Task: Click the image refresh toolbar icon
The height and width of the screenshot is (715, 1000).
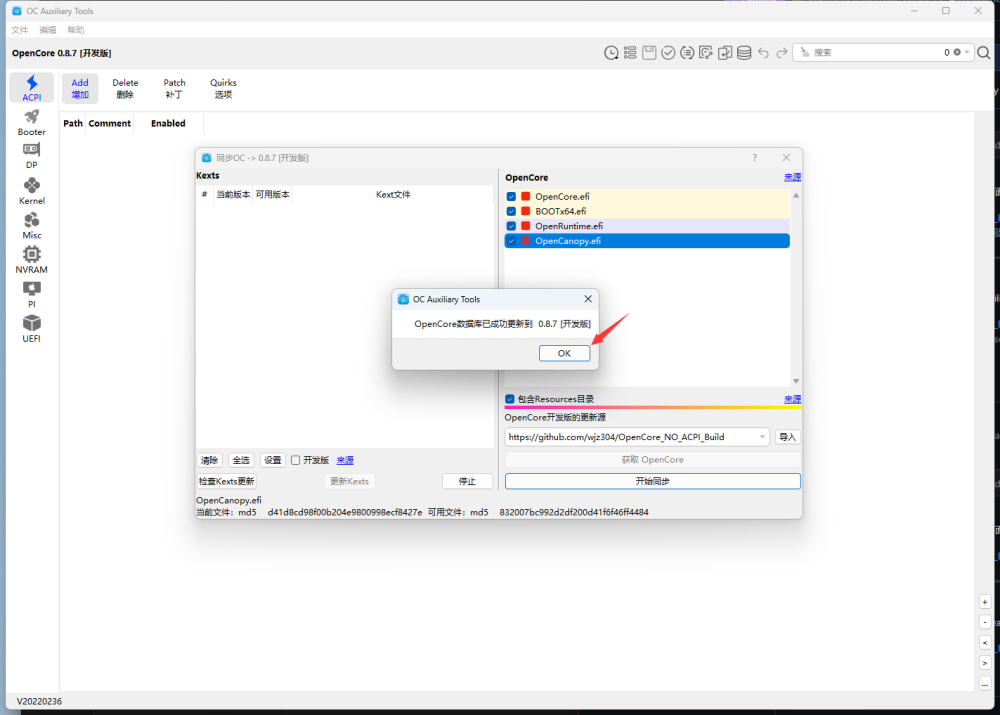Action: point(706,53)
